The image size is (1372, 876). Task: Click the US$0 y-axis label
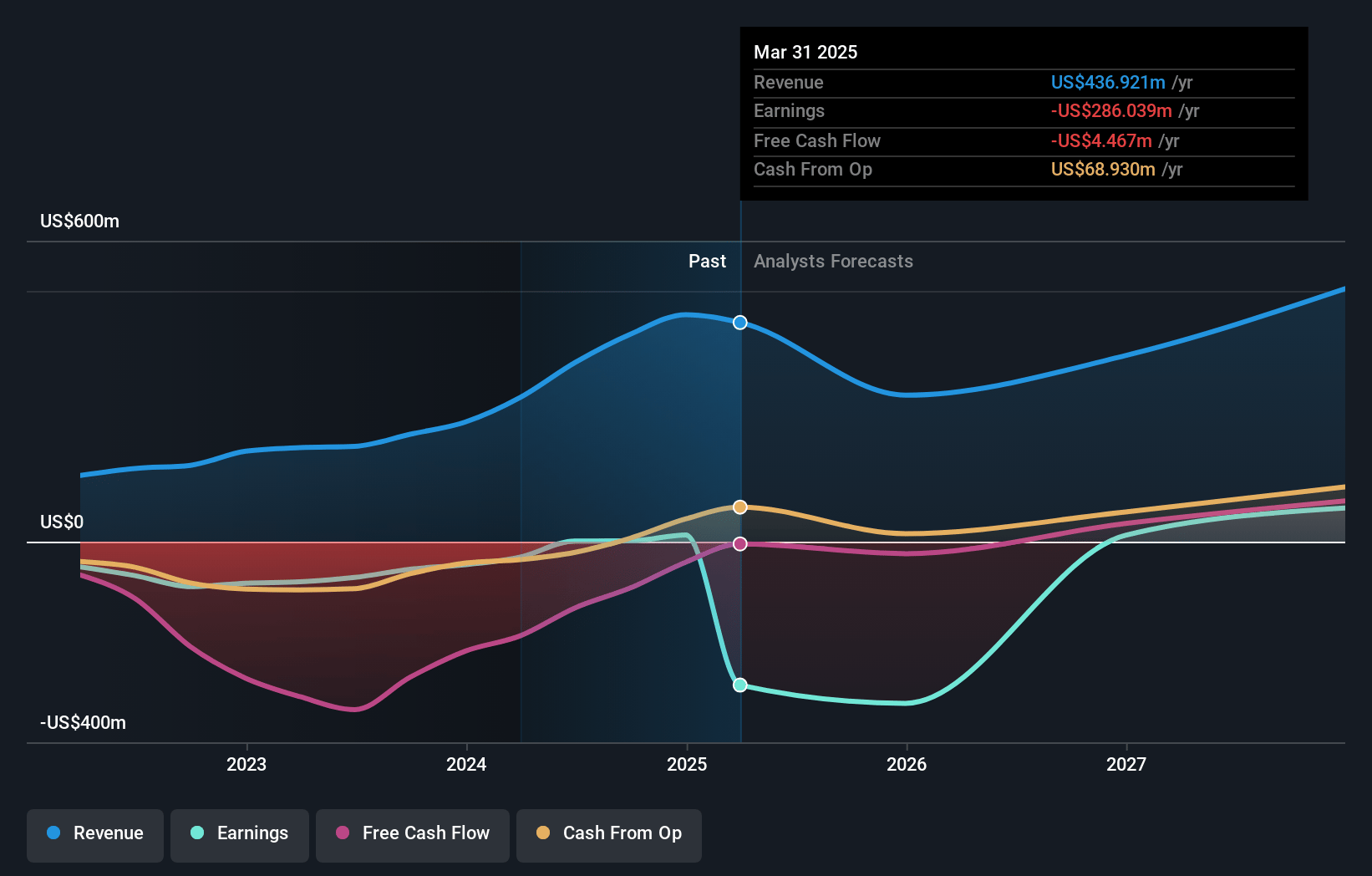tap(62, 522)
